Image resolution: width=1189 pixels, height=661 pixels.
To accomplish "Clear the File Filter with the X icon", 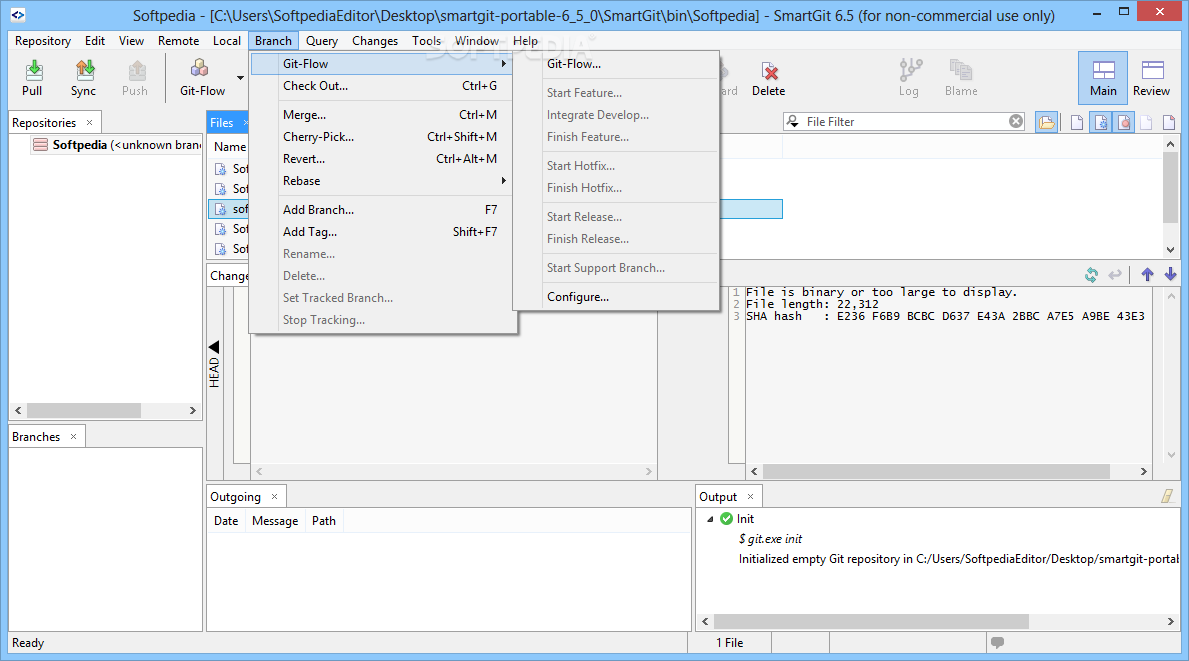I will 1016,121.
